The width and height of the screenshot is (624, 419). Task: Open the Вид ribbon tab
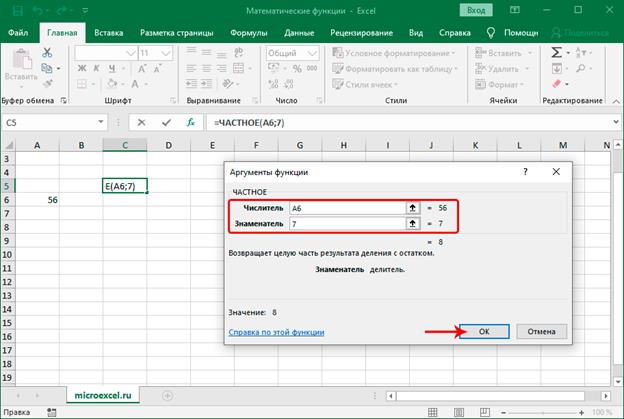click(416, 33)
